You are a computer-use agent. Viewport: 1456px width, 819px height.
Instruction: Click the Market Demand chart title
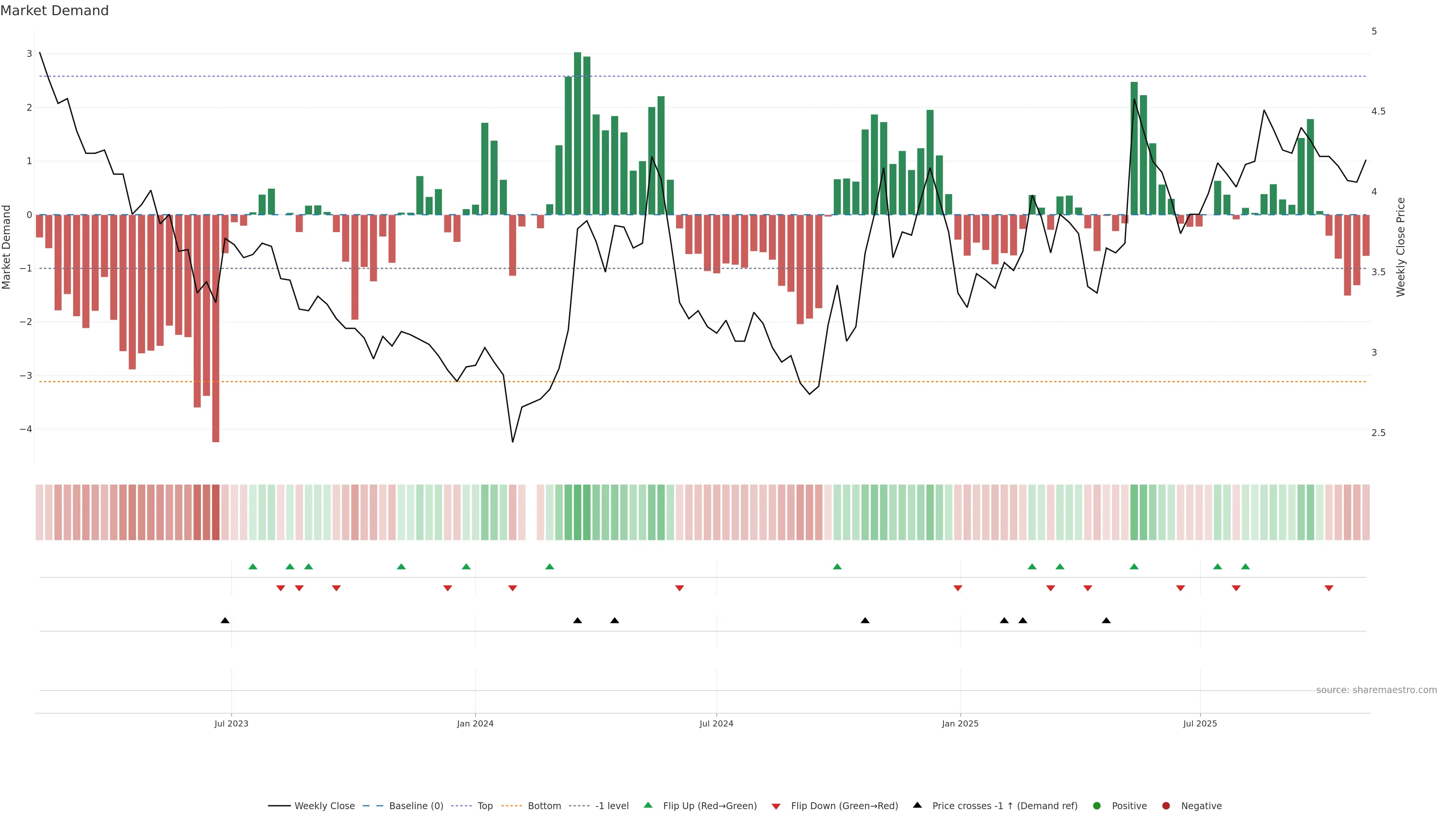coord(54,11)
